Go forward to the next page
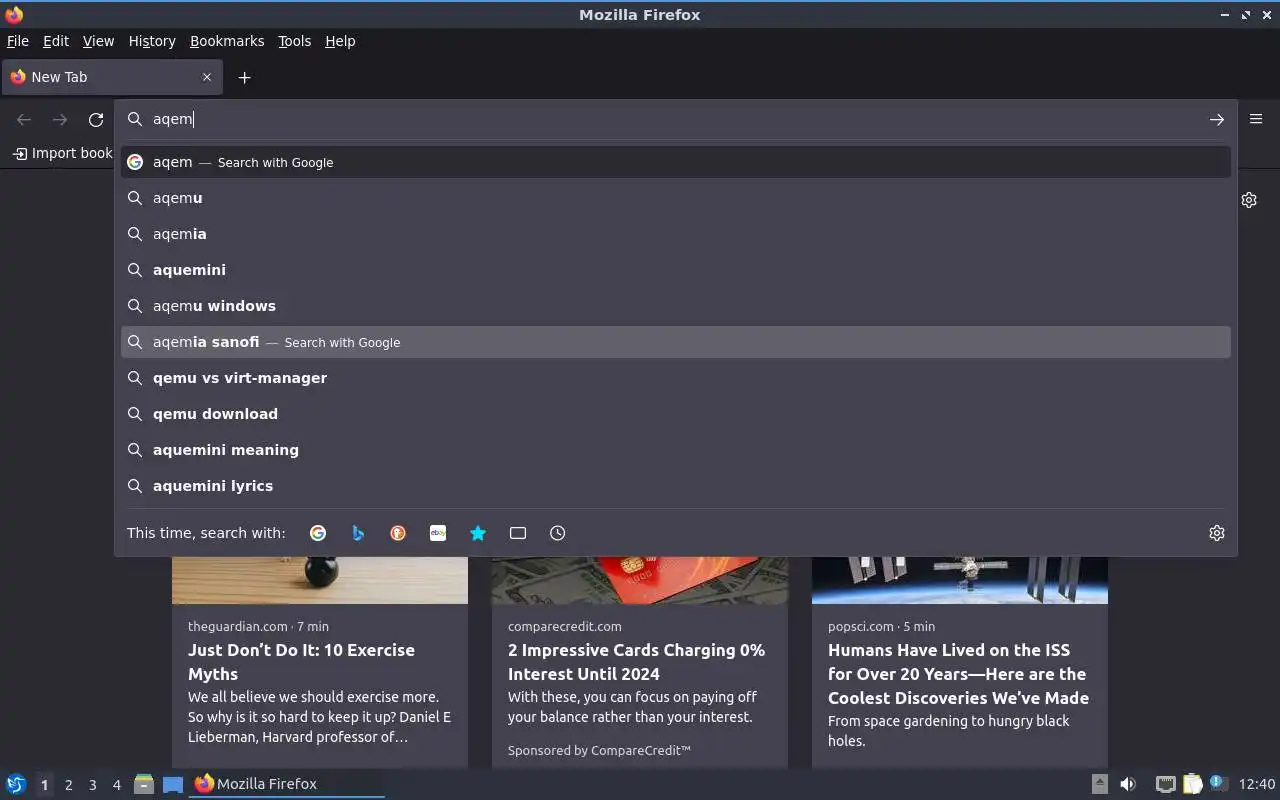Viewport: 1280px width, 800px height. point(60,119)
